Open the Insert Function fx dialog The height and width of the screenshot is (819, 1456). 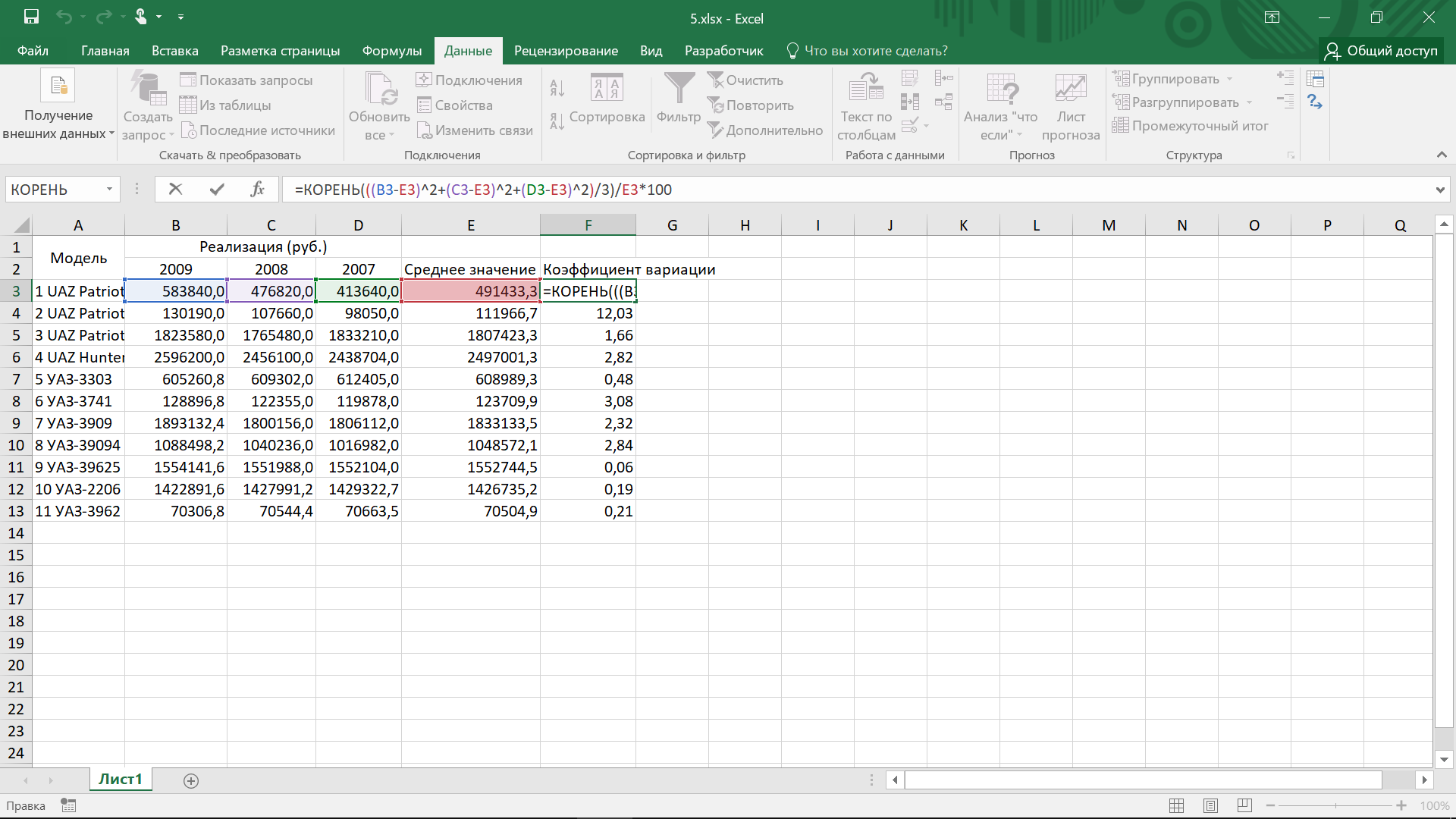tap(257, 190)
